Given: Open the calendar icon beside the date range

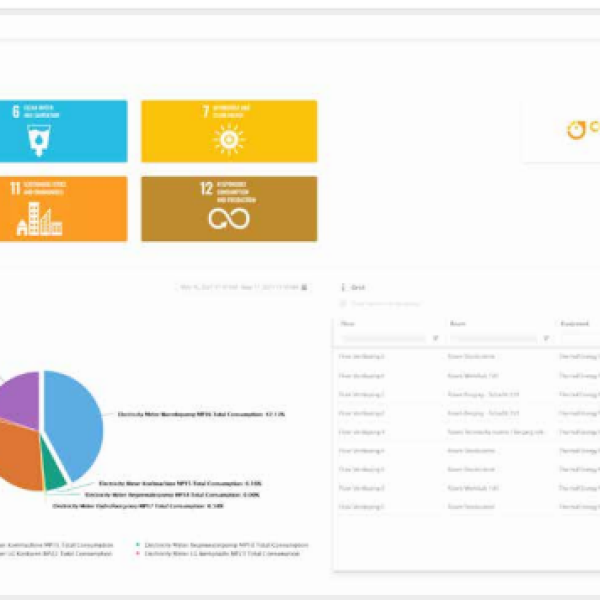Looking at the screenshot, I should point(305,287).
